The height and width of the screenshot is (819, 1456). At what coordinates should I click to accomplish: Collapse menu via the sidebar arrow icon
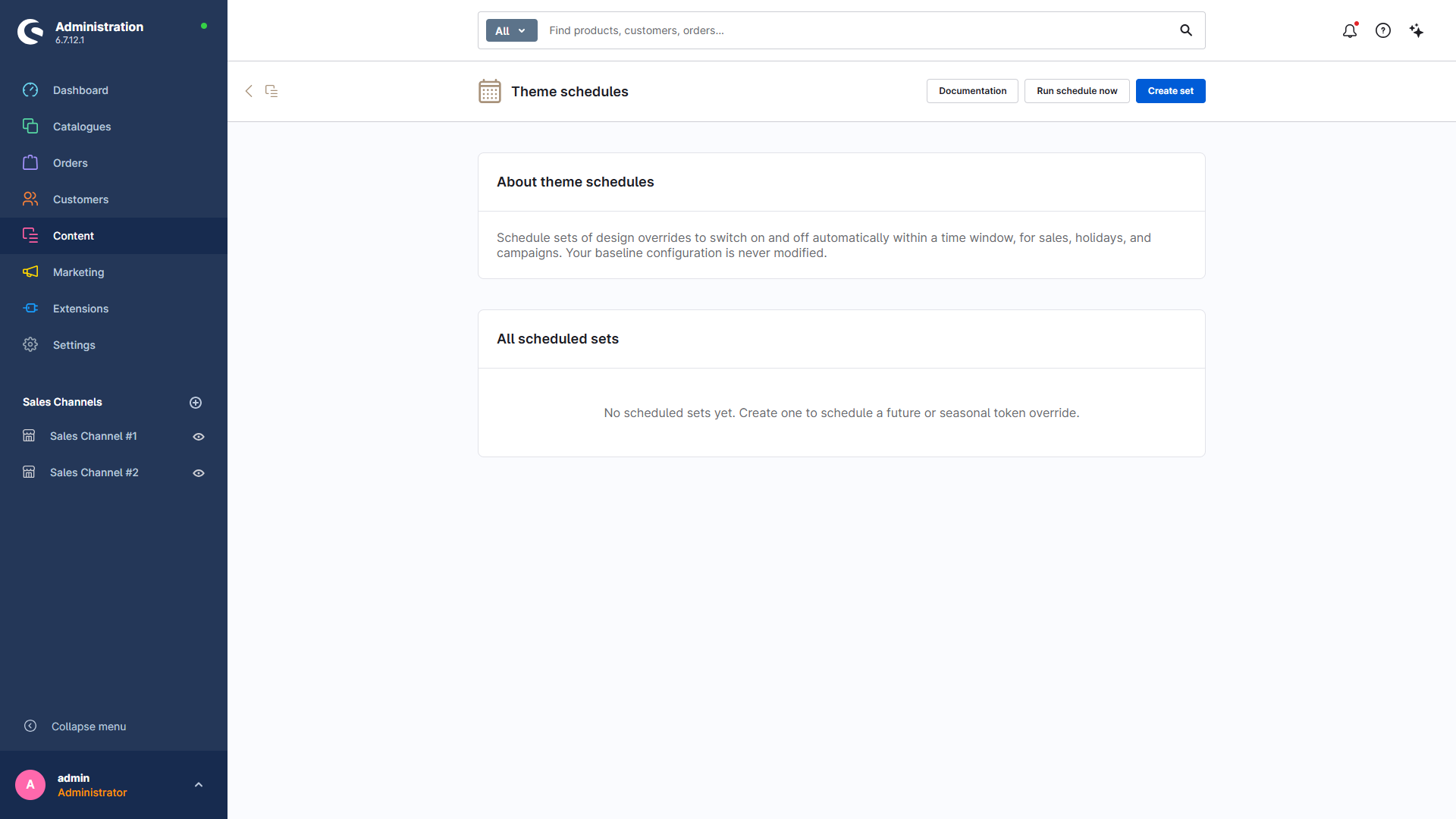[30, 726]
